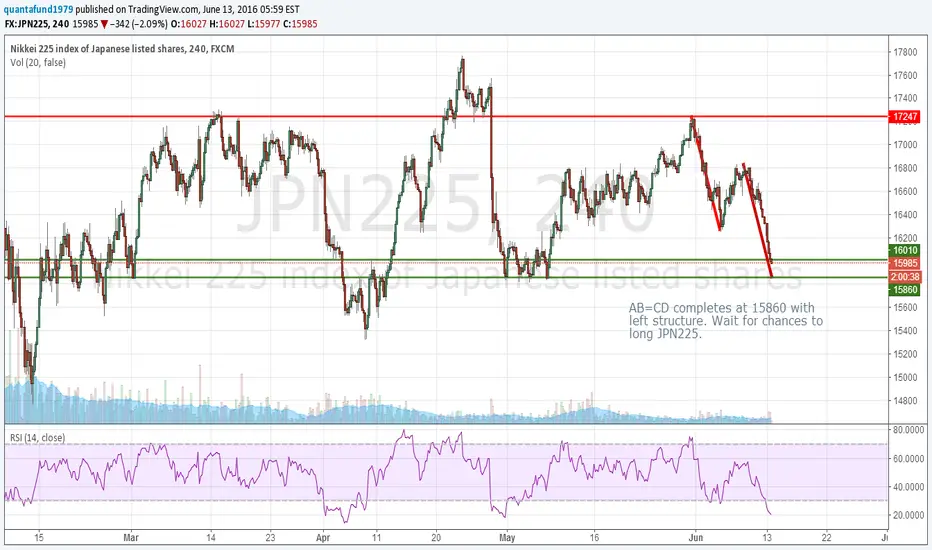932x550 pixels.
Task: Click the 80.0000 RSI axis label
Action: (908, 429)
